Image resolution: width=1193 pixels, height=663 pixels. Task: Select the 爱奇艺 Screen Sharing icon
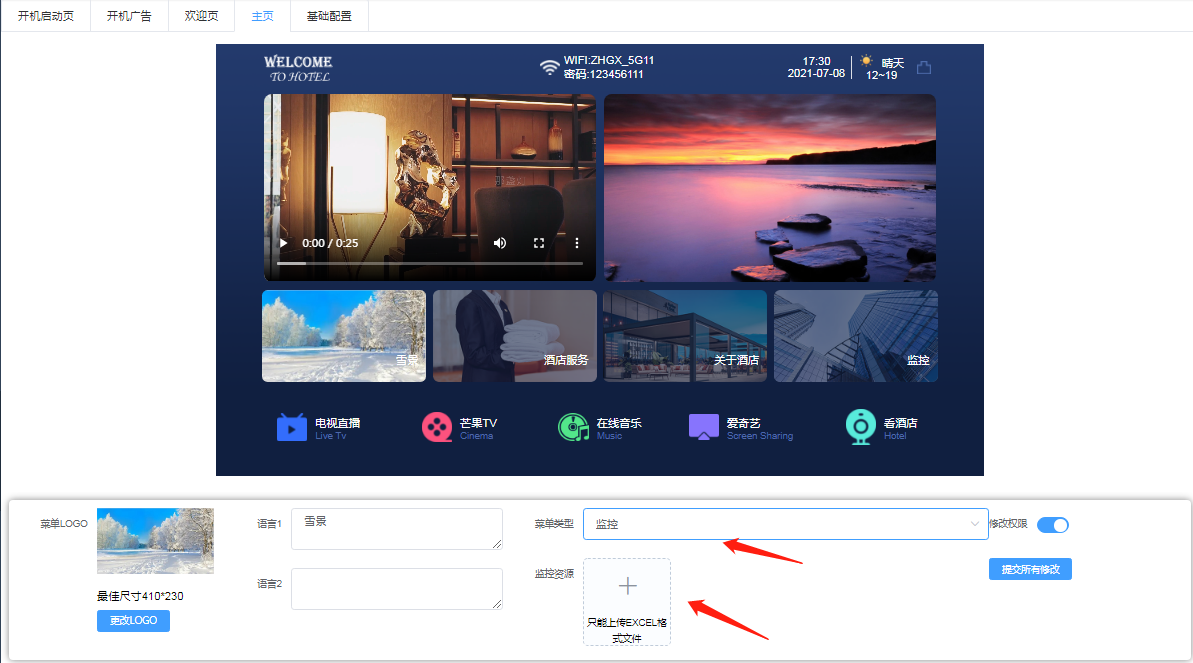(704, 427)
